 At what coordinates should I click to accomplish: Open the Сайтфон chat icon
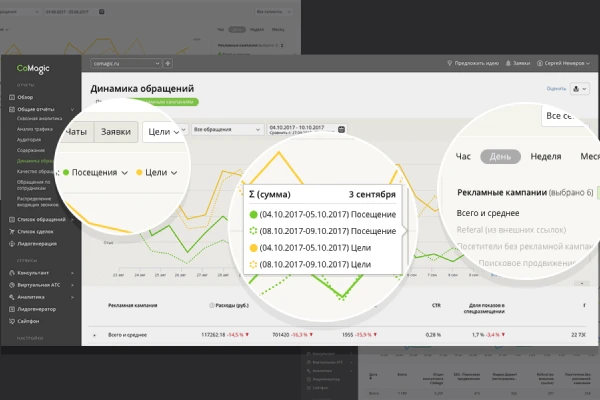click(x=12, y=321)
